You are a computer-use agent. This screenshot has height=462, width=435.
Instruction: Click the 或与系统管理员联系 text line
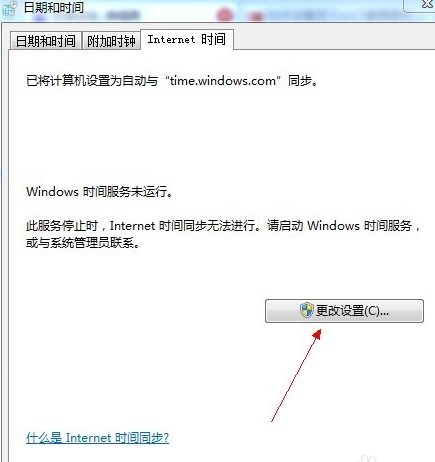[x=83, y=243]
